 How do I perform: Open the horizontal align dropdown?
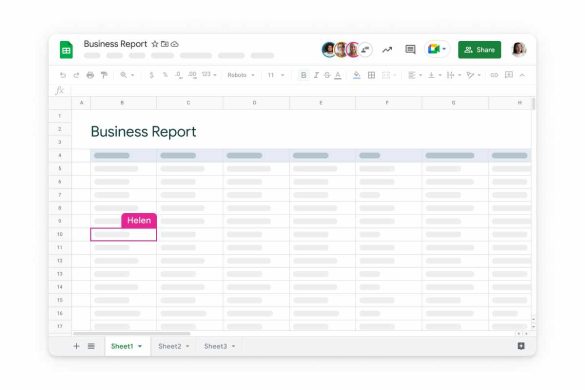pos(415,75)
